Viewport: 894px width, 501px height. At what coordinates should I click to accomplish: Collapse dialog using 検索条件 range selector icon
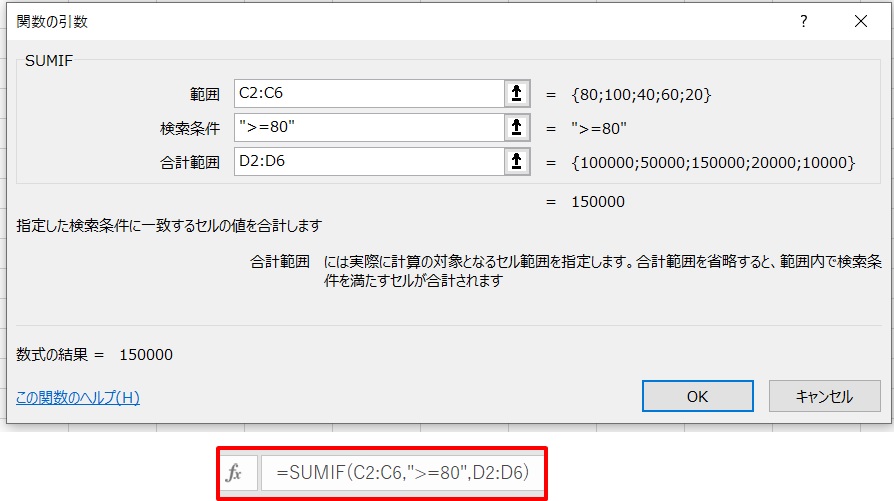(x=517, y=128)
